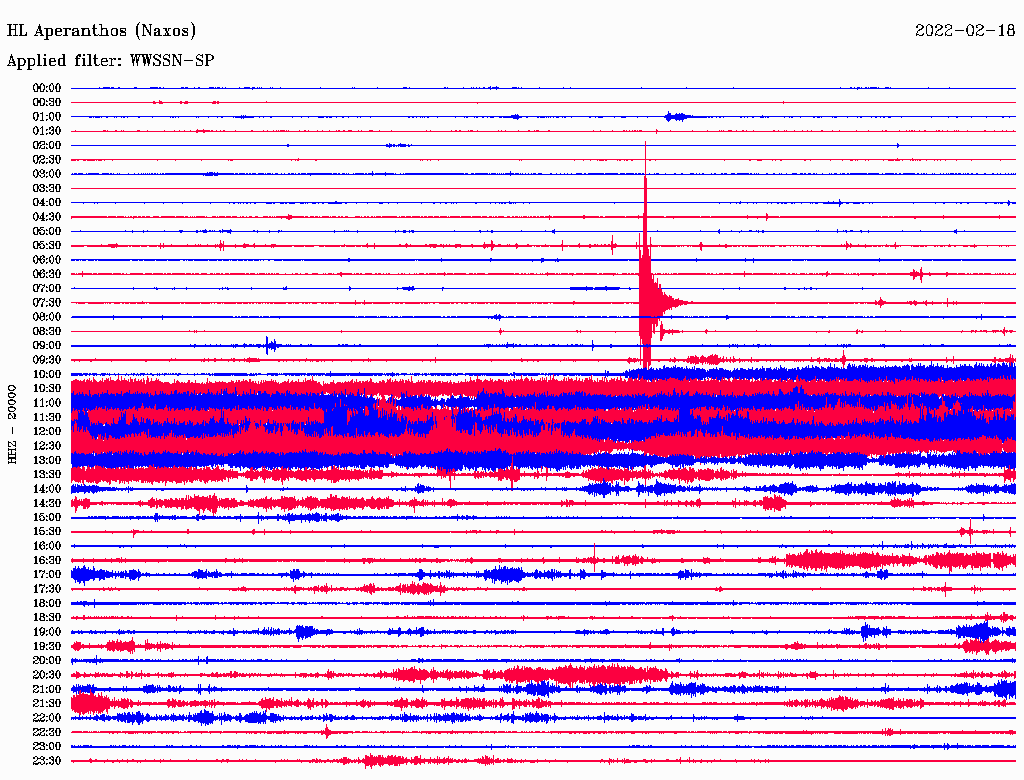
Task: Click the 21:00 time label
Action: pyautogui.click(x=47, y=690)
